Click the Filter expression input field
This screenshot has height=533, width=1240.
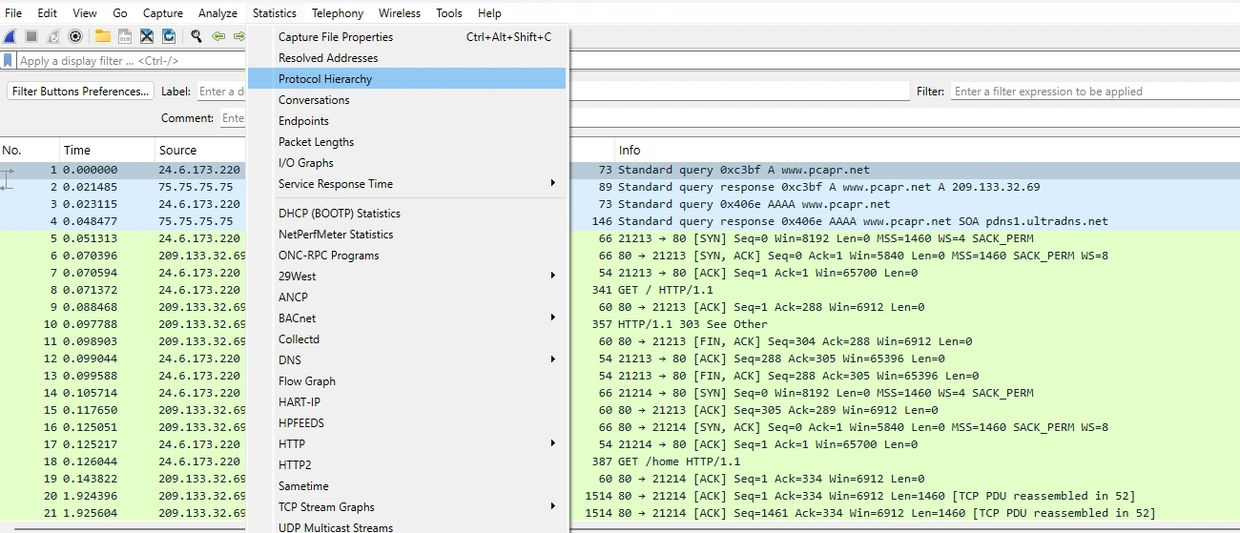(1090, 91)
